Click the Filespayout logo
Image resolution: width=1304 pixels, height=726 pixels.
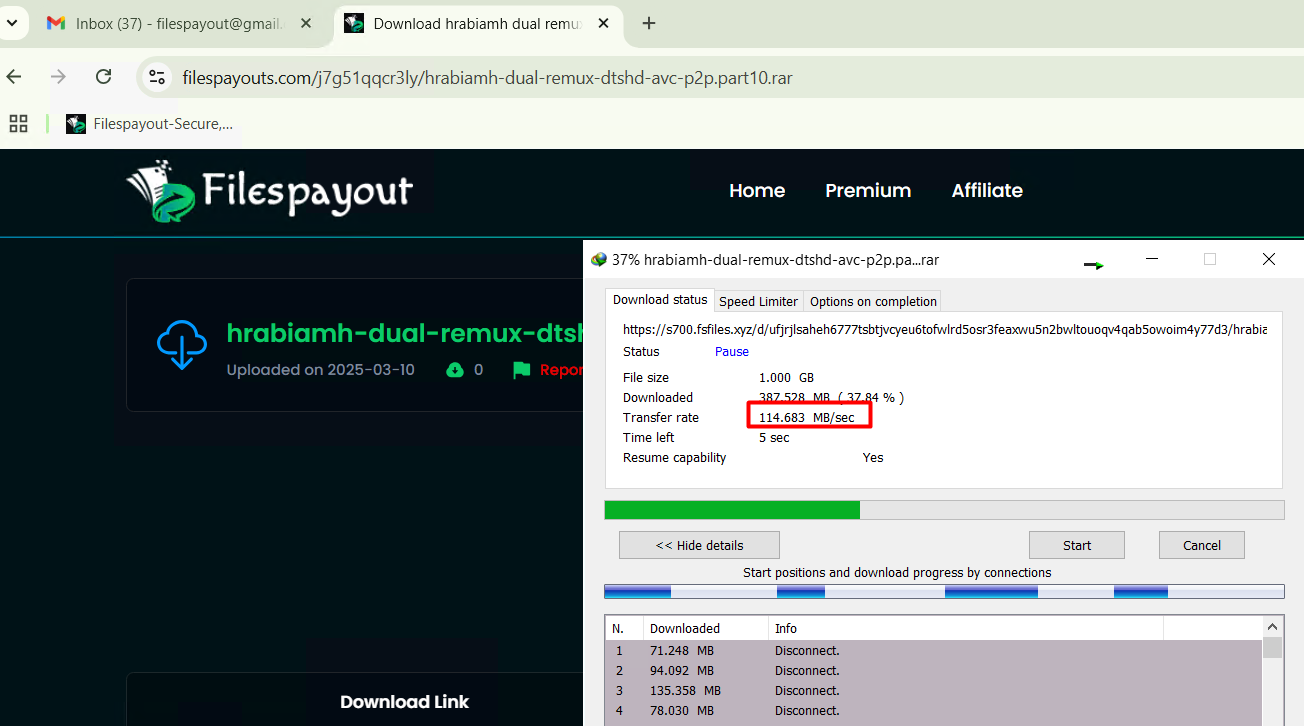click(270, 190)
